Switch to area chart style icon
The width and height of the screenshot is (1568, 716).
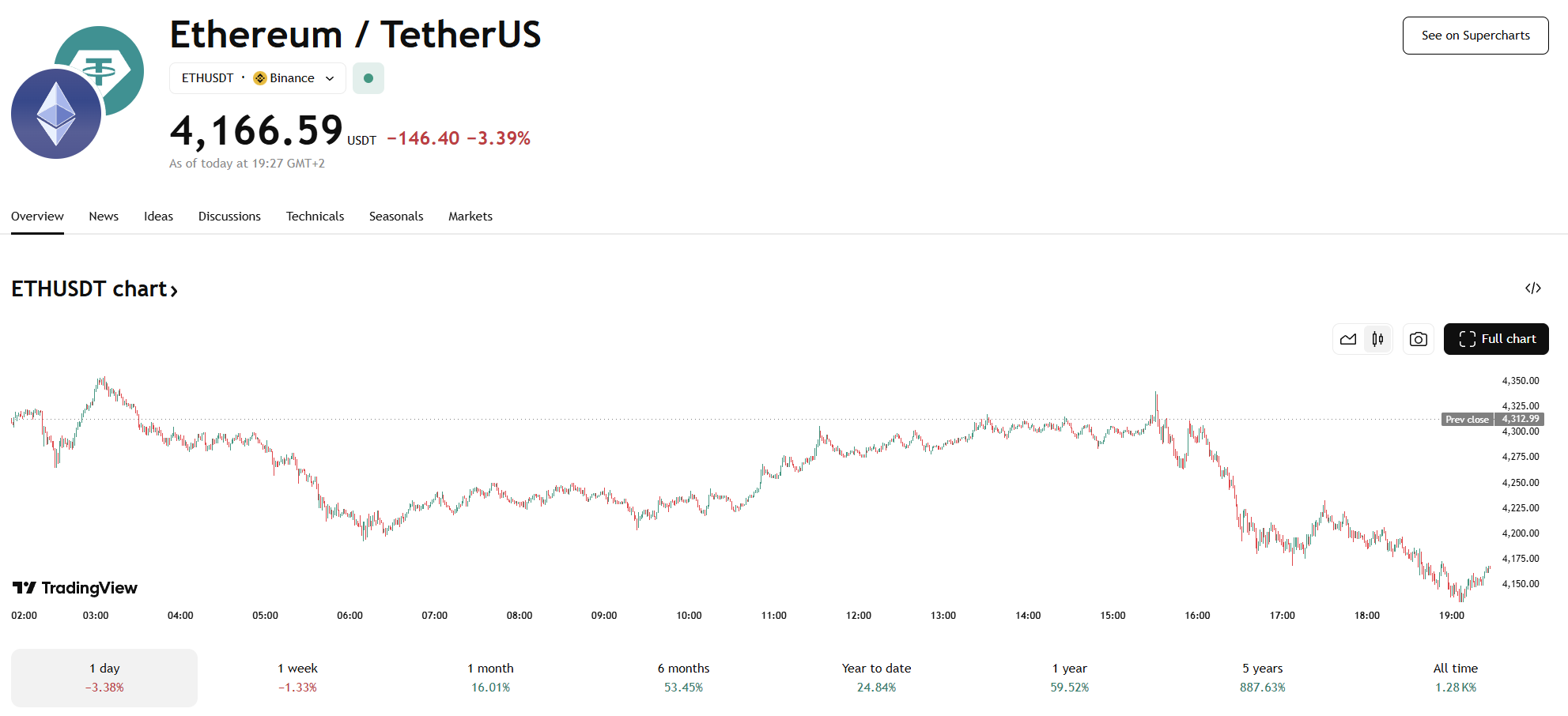1348,339
